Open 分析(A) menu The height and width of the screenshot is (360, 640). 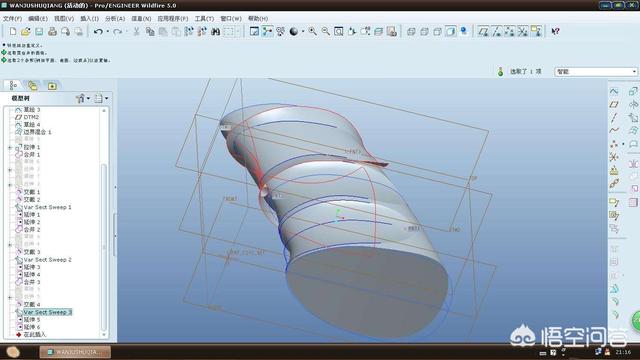115,19
